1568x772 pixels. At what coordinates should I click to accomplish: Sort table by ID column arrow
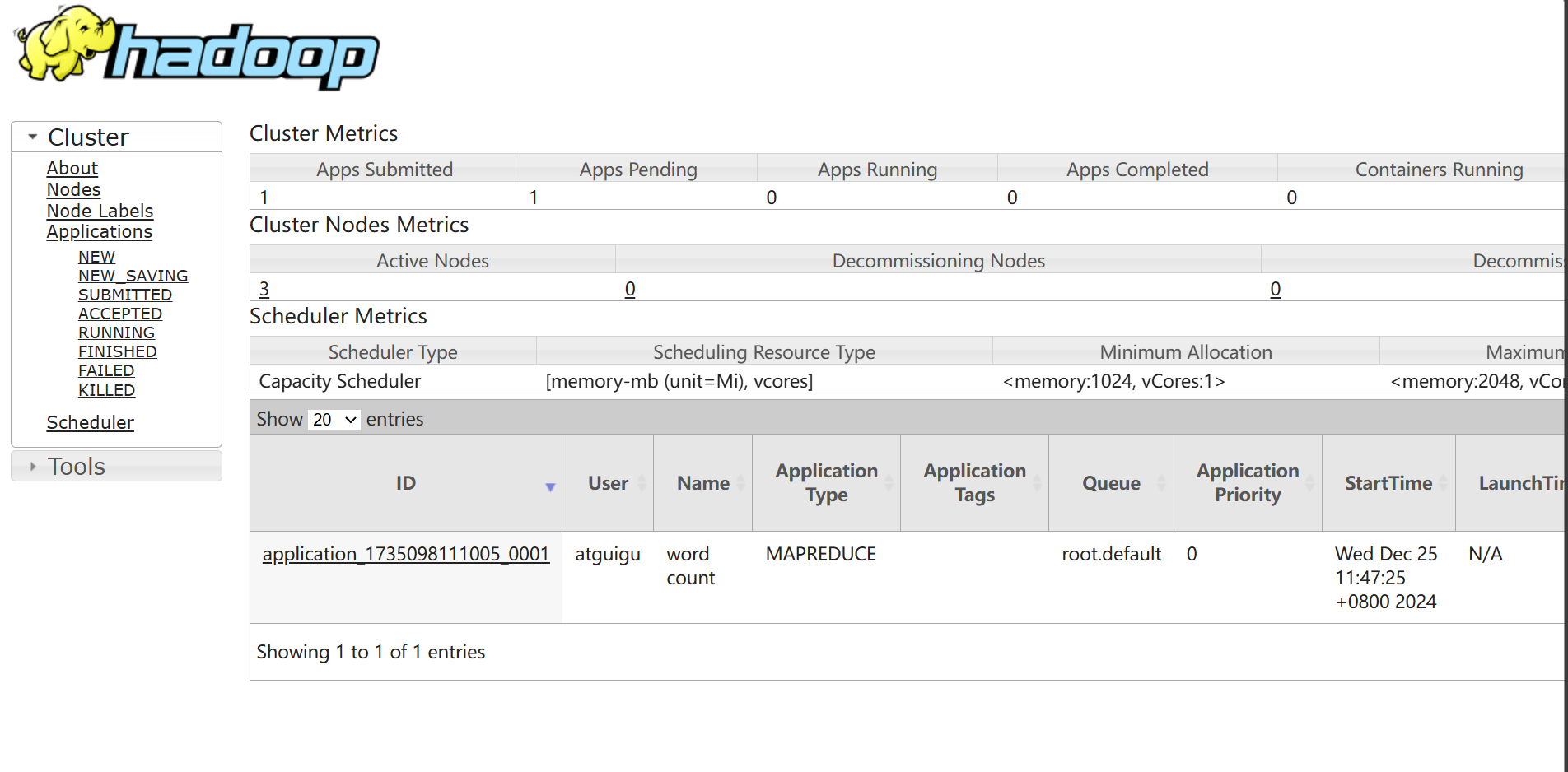pyautogui.click(x=550, y=486)
